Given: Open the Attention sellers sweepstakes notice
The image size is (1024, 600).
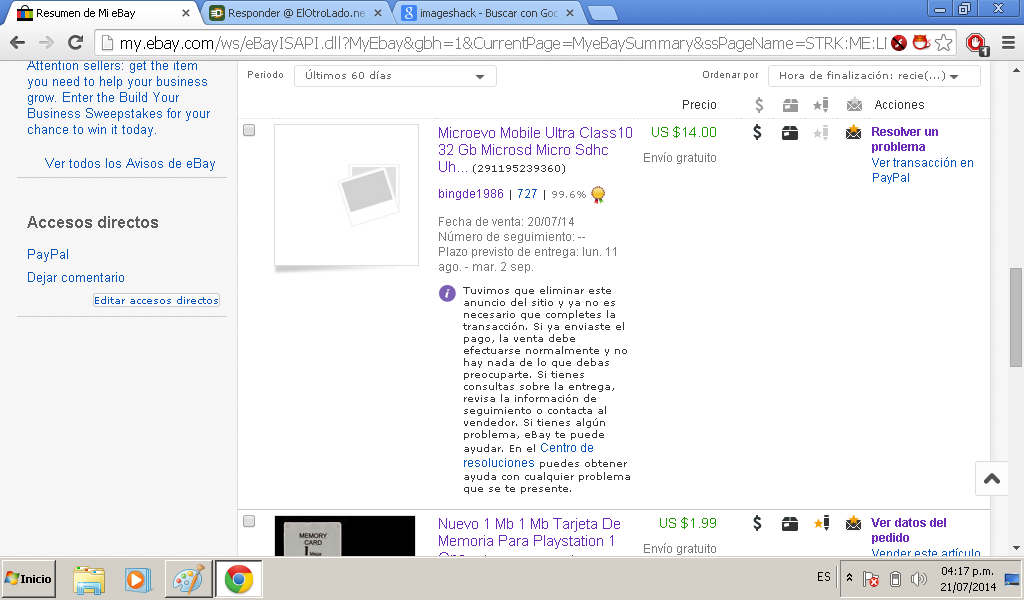Looking at the screenshot, I should tap(118, 98).
